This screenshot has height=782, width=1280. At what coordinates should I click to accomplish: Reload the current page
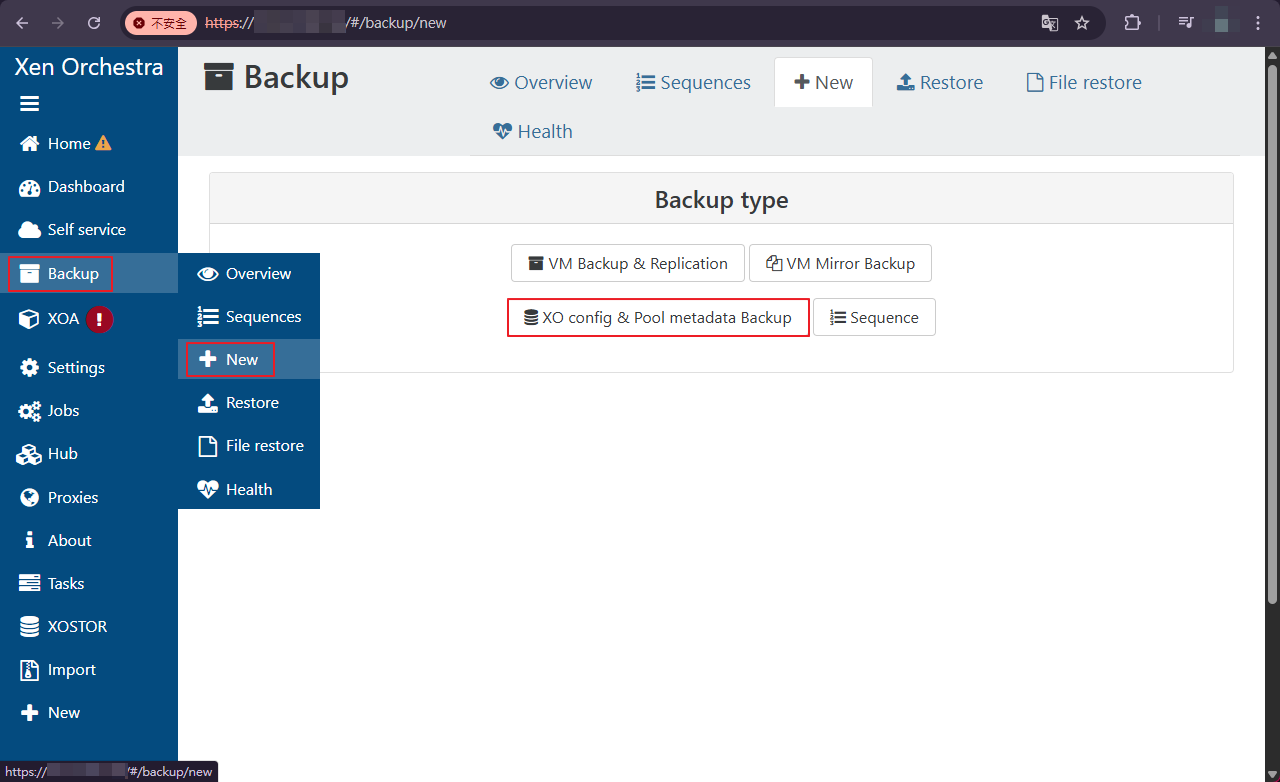[x=94, y=23]
